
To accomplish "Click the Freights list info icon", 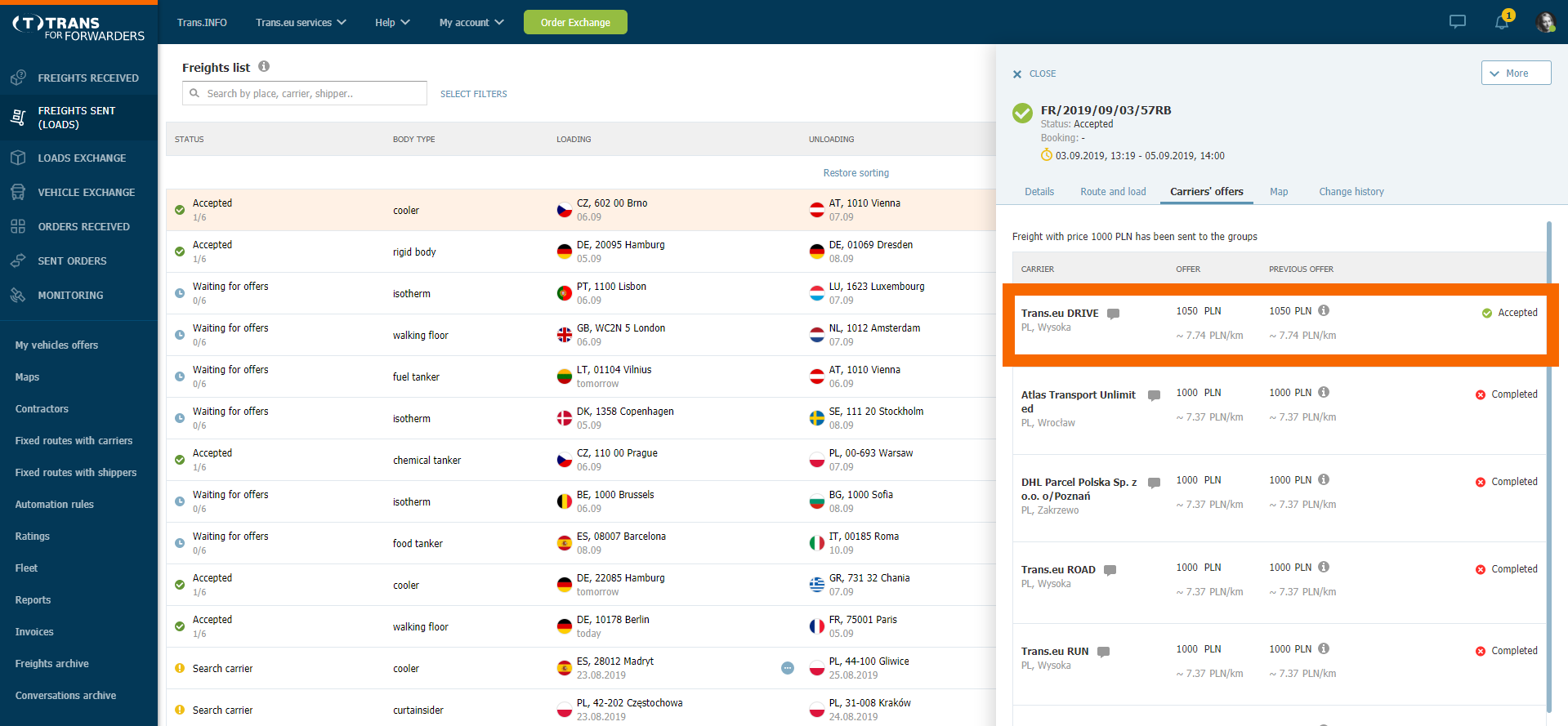I will (x=264, y=67).
